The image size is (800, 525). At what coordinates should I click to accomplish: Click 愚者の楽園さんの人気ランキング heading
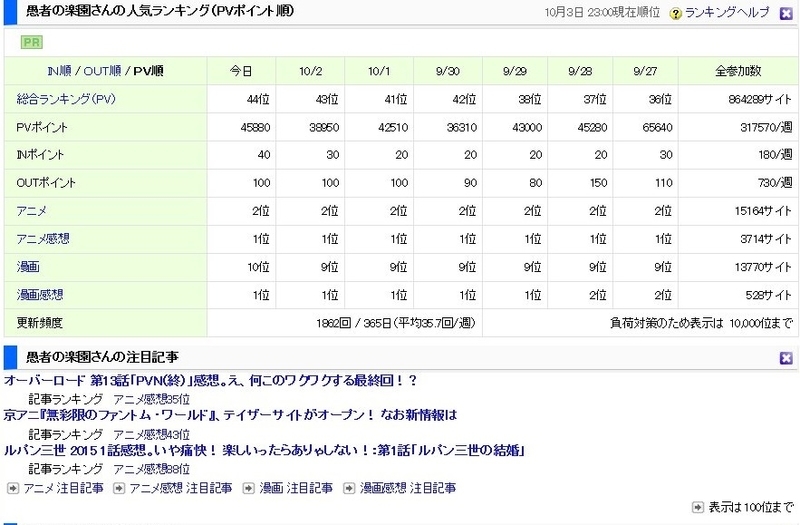coord(160,11)
